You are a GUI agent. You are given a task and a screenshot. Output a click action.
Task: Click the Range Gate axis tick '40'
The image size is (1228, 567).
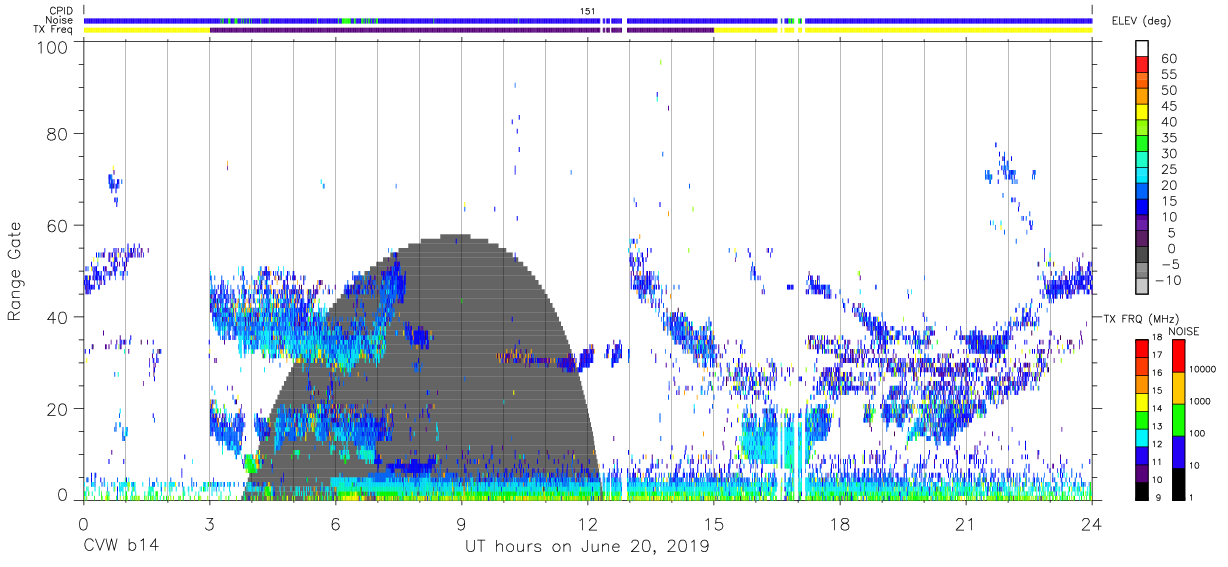58,317
